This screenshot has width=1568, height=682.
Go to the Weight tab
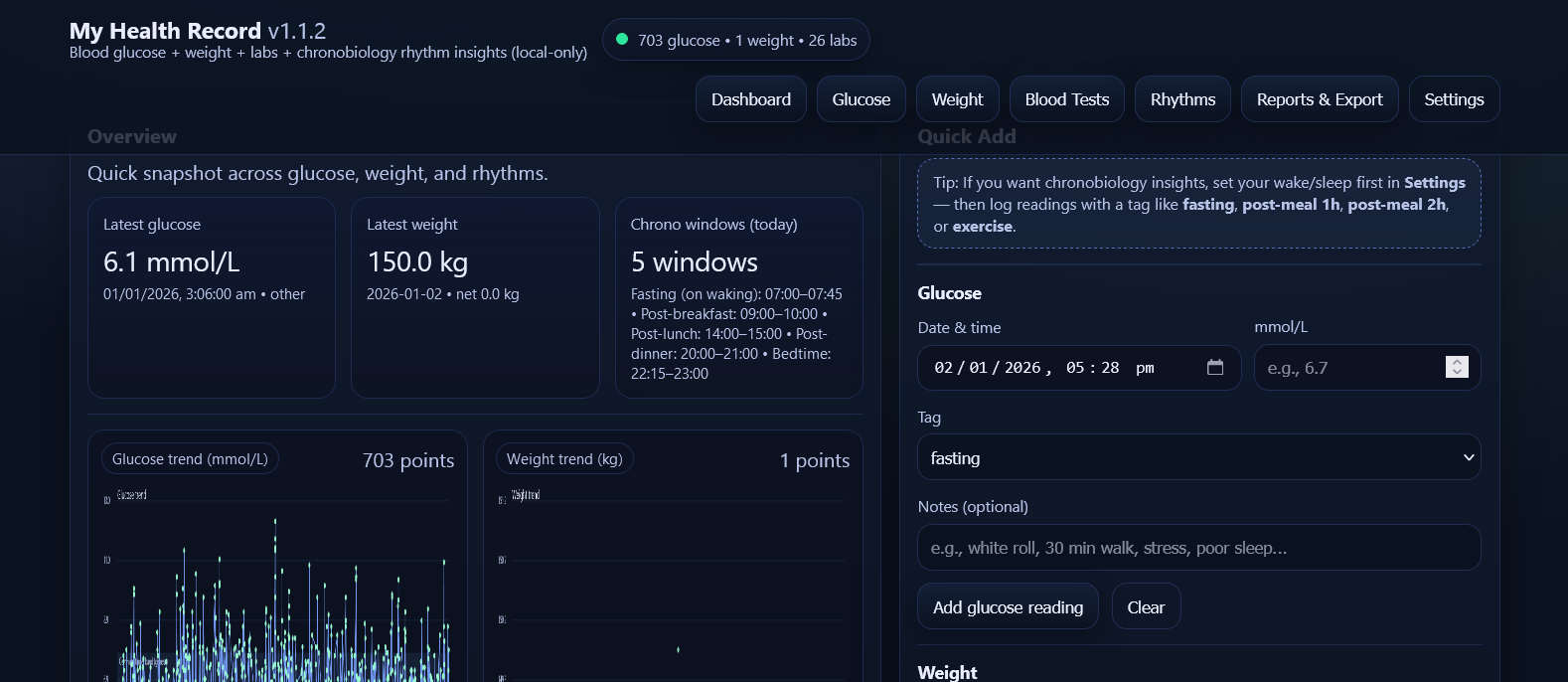[957, 99]
